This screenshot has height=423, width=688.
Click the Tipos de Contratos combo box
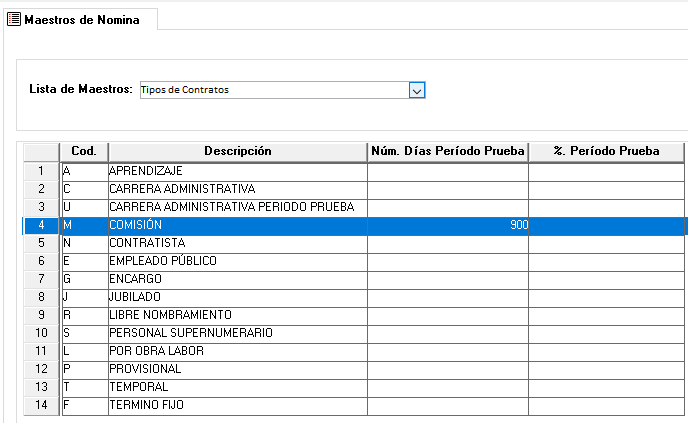275,90
